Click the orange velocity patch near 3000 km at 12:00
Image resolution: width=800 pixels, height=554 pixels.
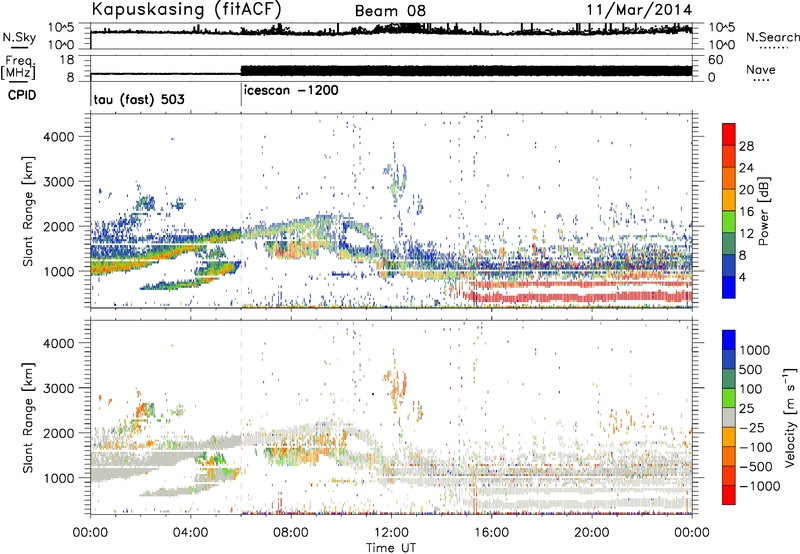click(x=395, y=385)
